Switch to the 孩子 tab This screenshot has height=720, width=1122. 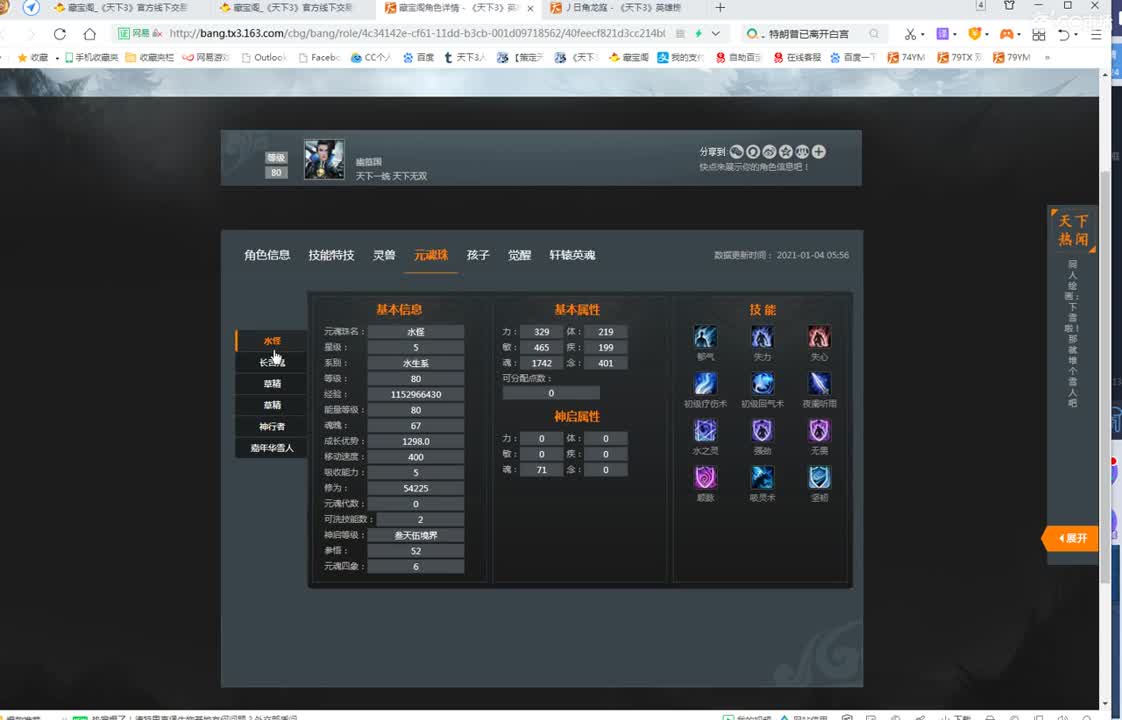(x=477, y=255)
